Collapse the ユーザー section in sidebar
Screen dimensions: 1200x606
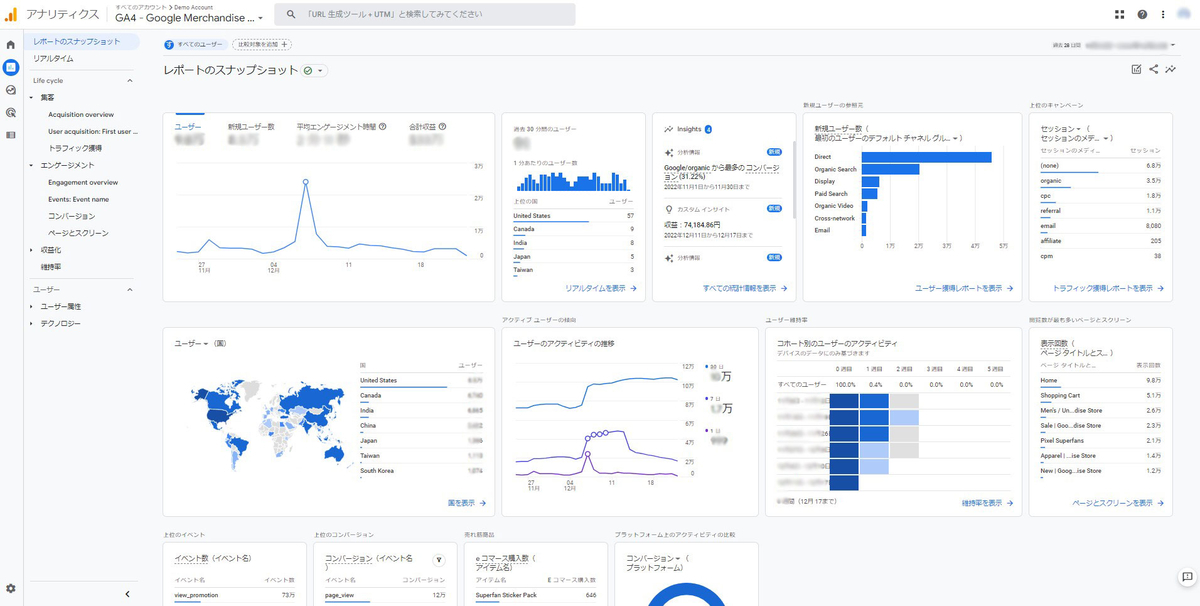tap(129, 289)
